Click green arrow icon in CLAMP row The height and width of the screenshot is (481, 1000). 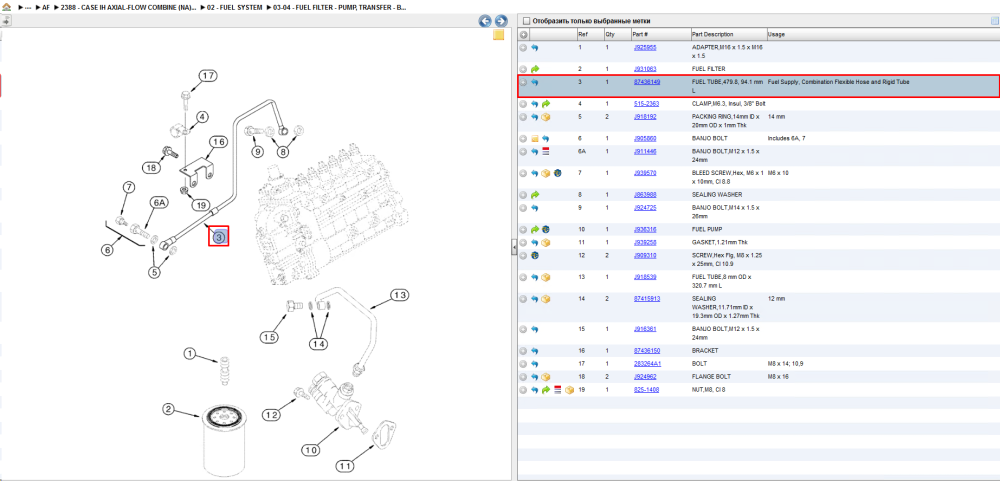(546, 103)
